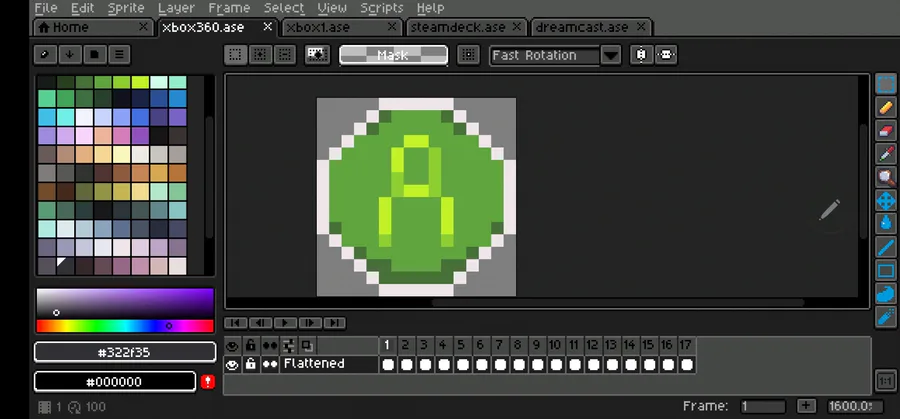Select the Contour blob tool
Viewport: 900px width, 419px height.
tap(886, 294)
